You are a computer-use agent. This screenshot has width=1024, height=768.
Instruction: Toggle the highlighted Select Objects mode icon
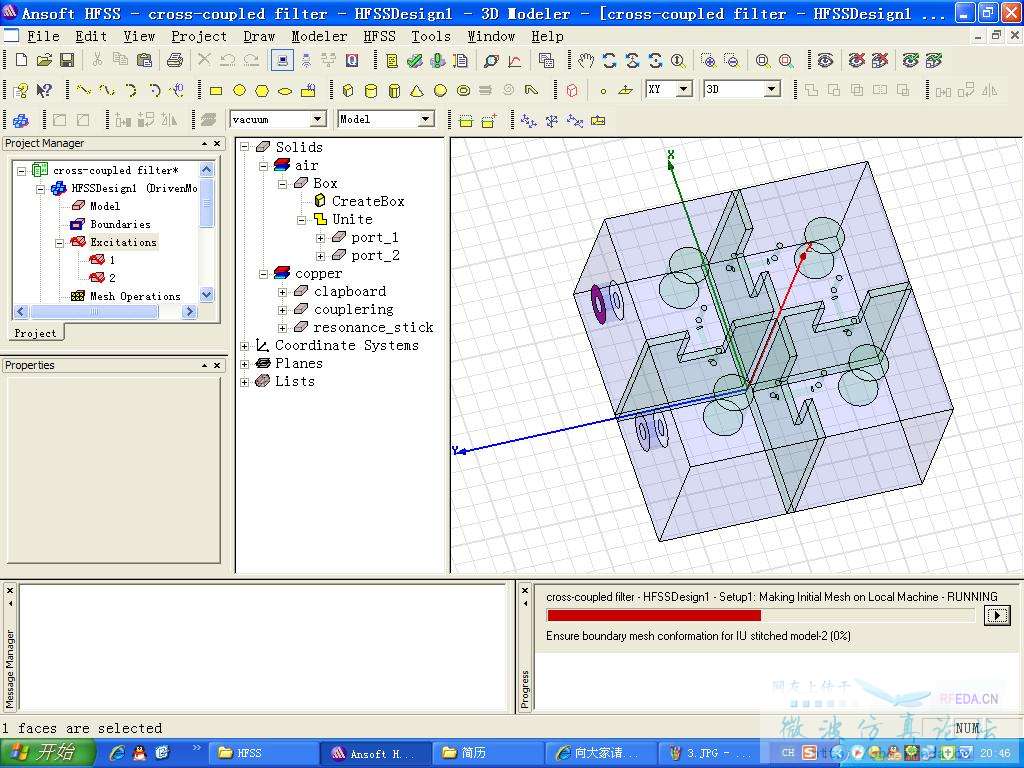282,61
